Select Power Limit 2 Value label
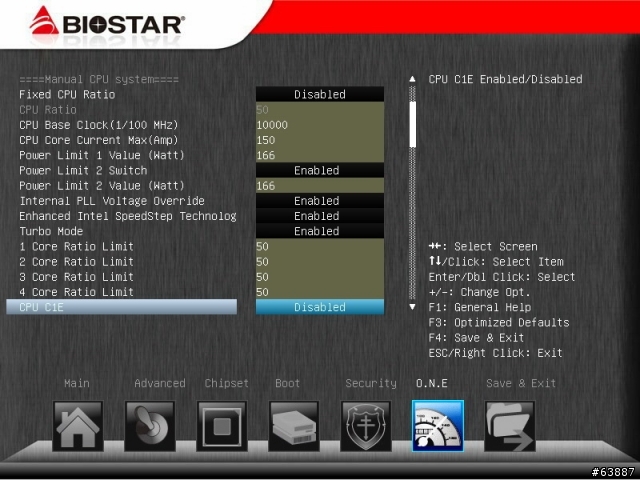 (x=102, y=186)
